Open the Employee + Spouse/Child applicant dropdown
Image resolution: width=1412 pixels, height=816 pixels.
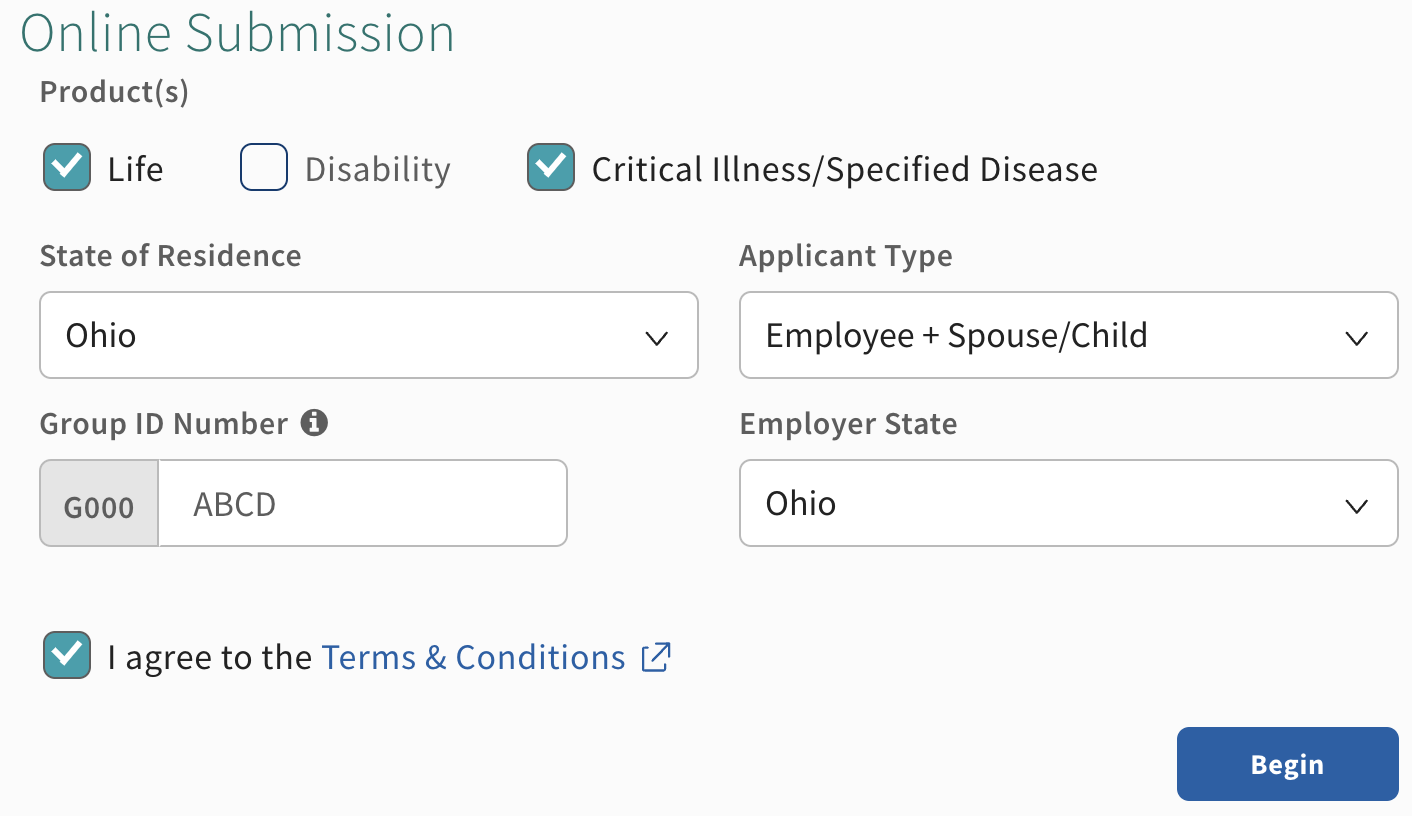(1068, 335)
